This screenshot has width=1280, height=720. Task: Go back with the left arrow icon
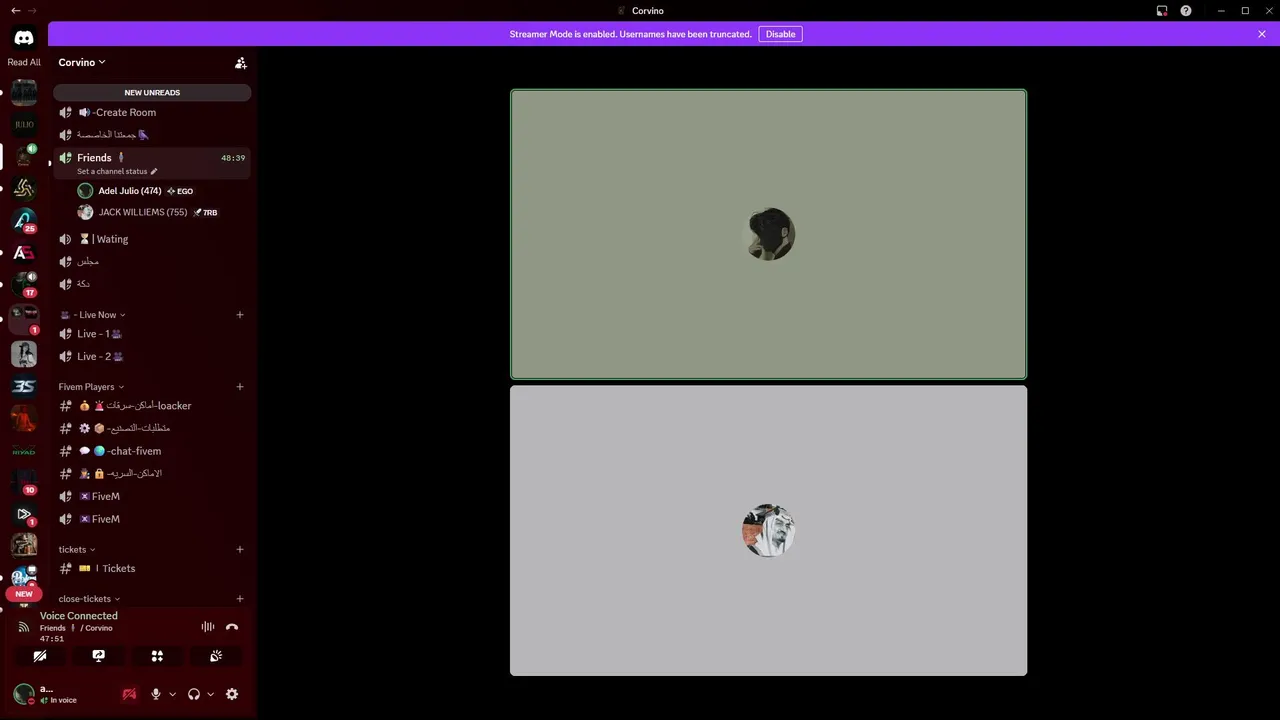click(x=15, y=11)
